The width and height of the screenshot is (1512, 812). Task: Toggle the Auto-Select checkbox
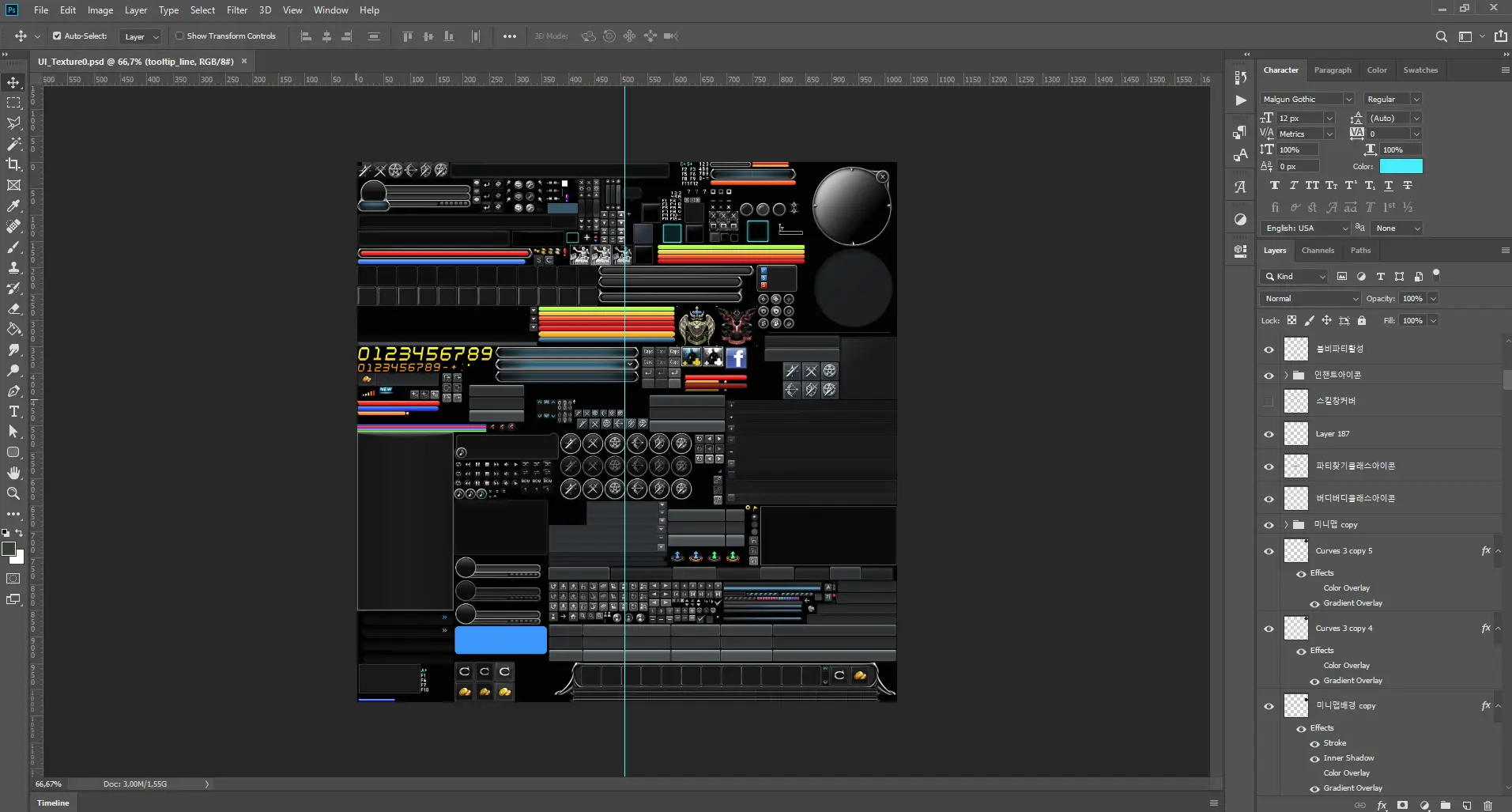pos(57,36)
